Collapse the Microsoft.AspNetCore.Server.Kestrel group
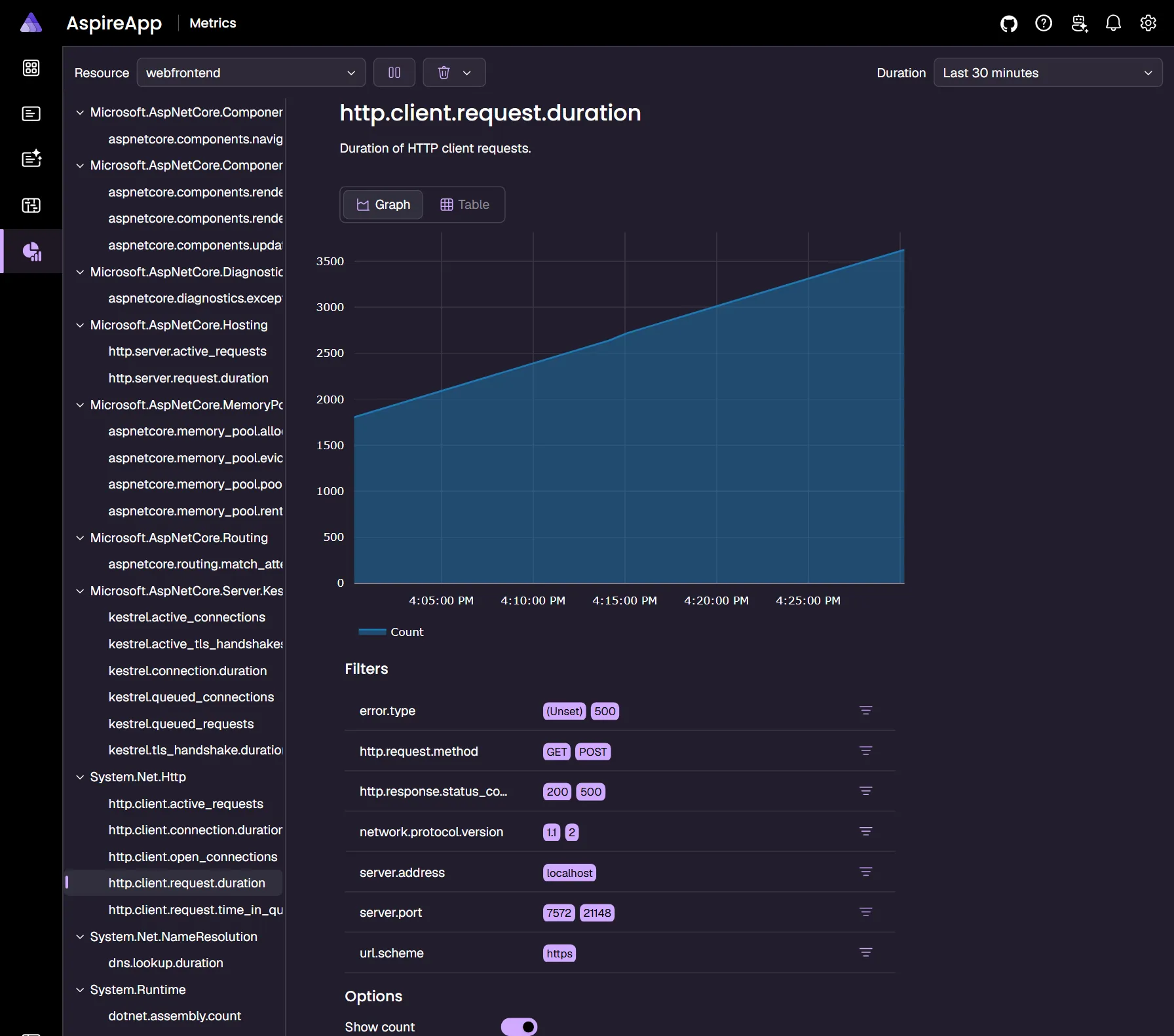 80,591
